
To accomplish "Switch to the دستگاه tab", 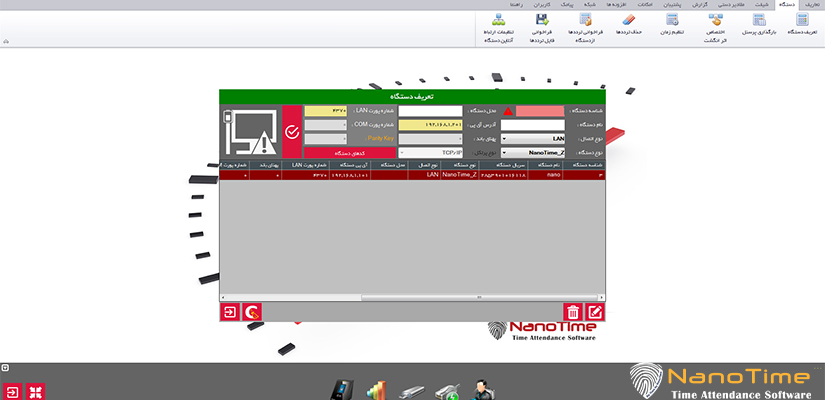I will click(x=787, y=4).
